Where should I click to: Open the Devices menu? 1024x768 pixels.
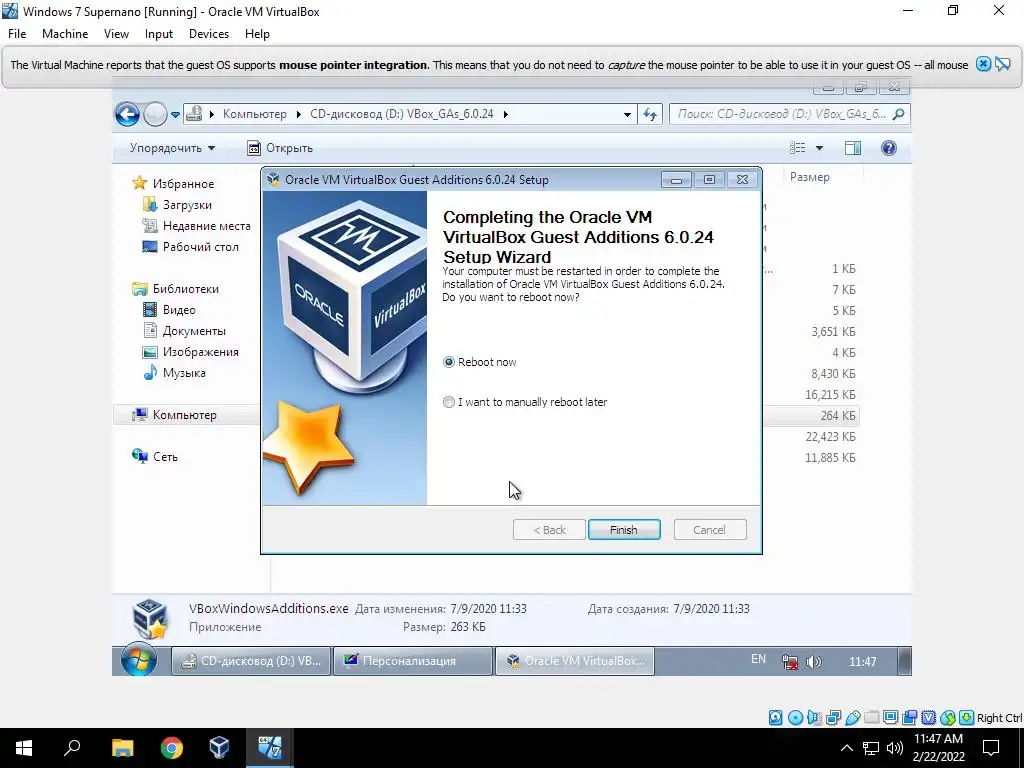pos(209,34)
